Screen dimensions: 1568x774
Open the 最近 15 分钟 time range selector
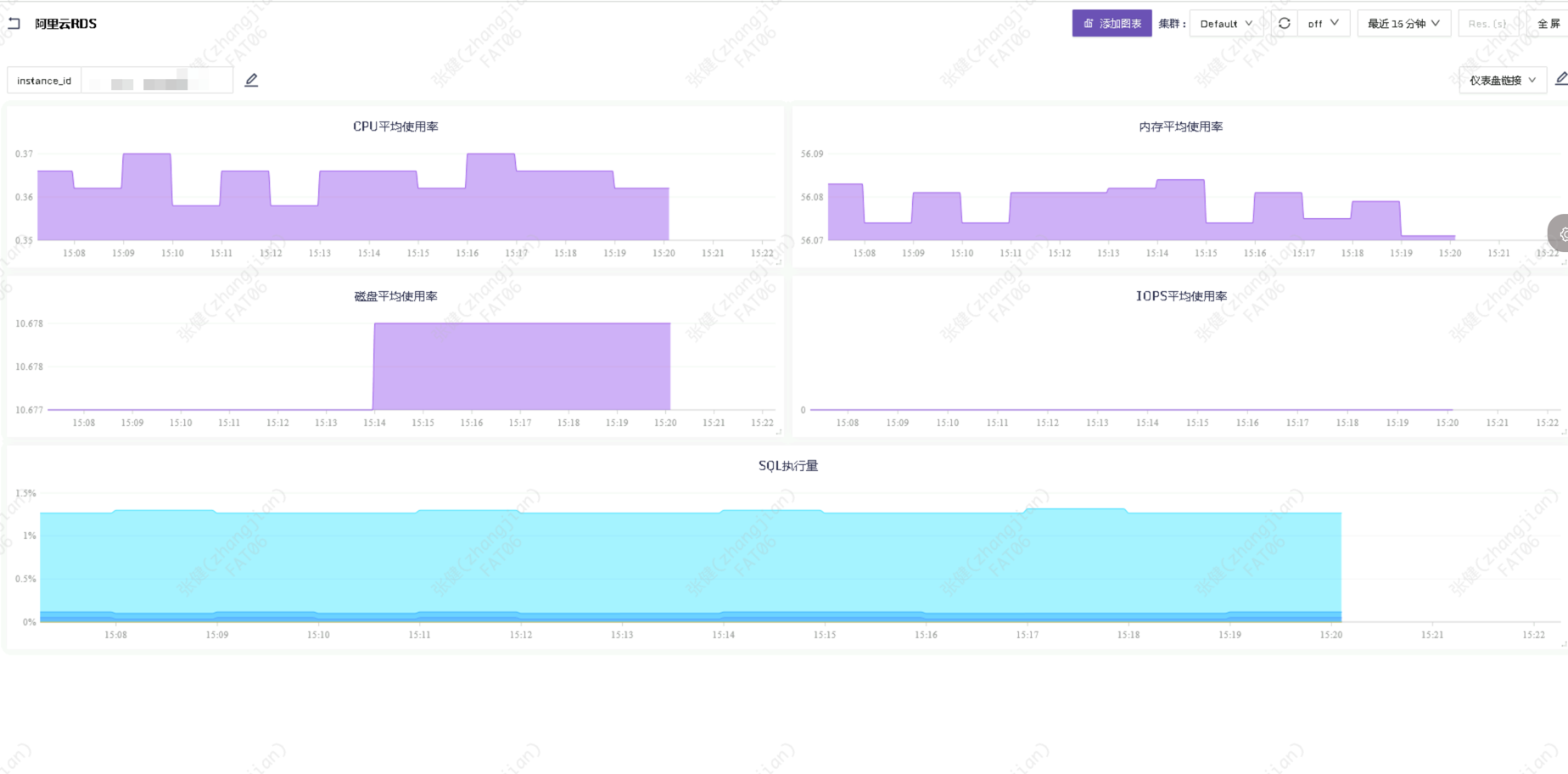[x=1403, y=24]
